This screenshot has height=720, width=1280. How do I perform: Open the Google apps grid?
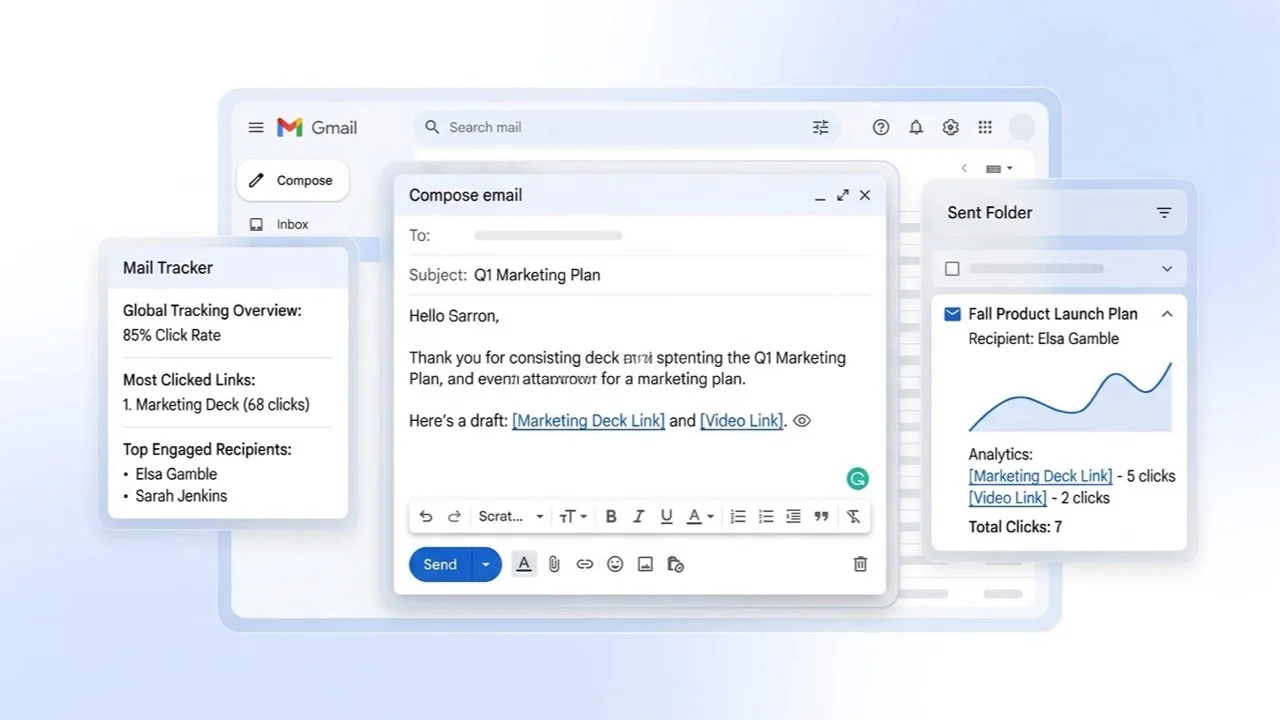[985, 127]
